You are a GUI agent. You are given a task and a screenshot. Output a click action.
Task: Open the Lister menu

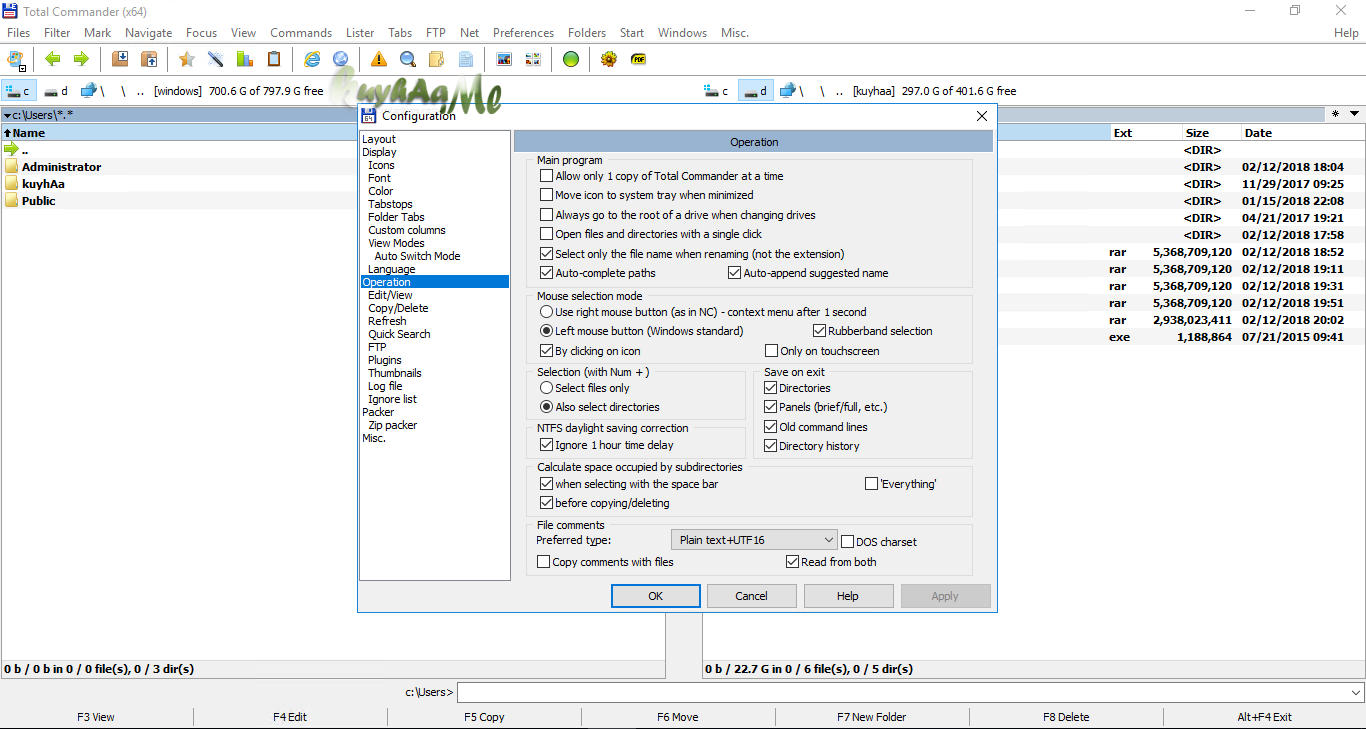pyautogui.click(x=361, y=33)
